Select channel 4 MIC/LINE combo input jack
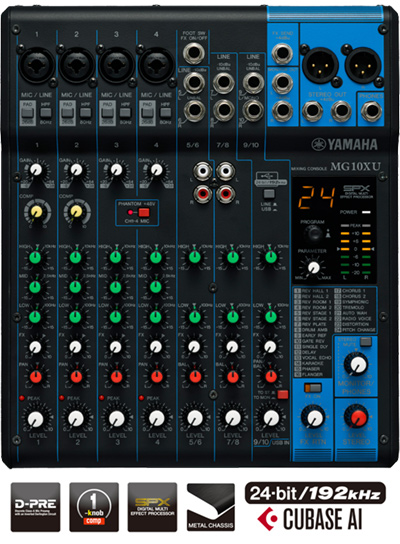400x544 pixels. (x=156, y=65)
